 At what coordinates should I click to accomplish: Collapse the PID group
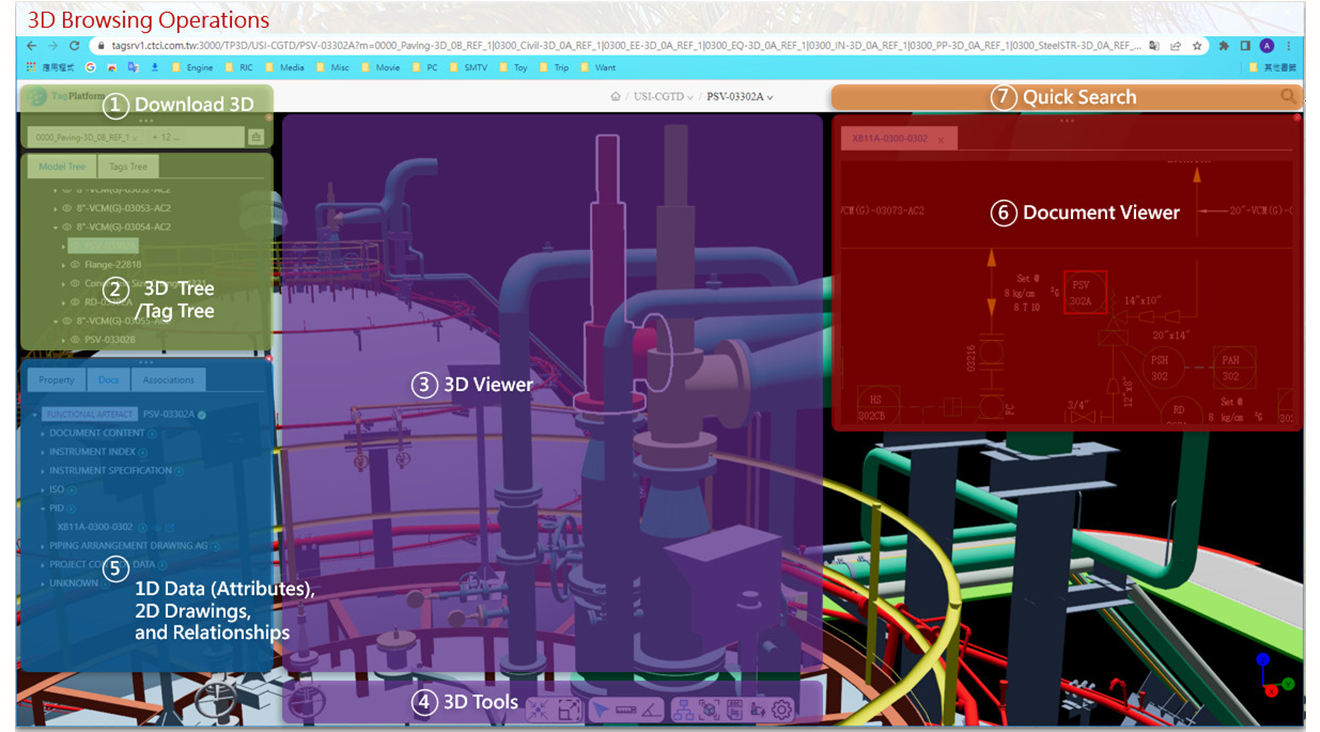(x=43, y=509)
